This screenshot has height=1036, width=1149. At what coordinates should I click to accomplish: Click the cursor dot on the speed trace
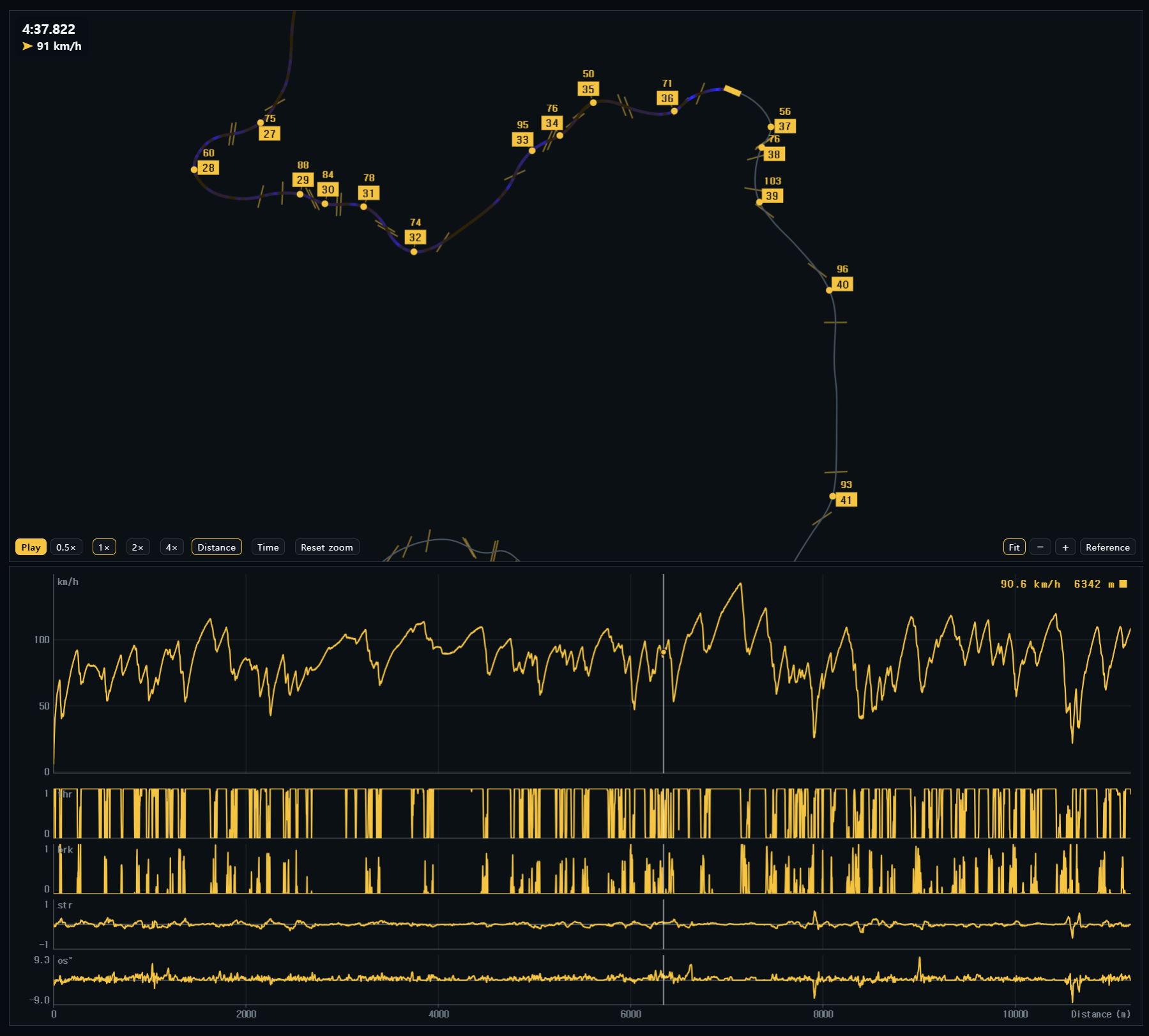[664, 652]
